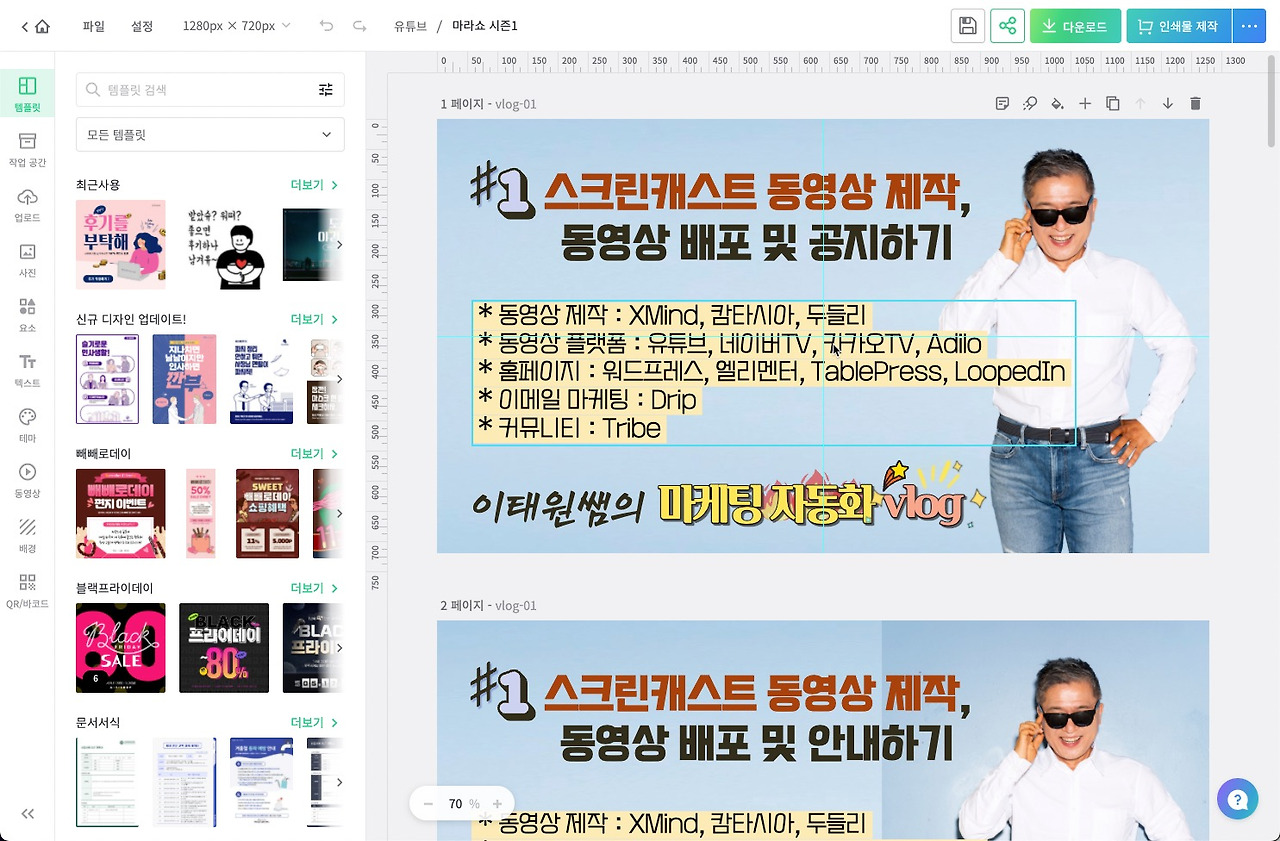Select the Black Friday SALE template thumbnail
Viewport: 1280px width, 841px height.
pos(121,648)
